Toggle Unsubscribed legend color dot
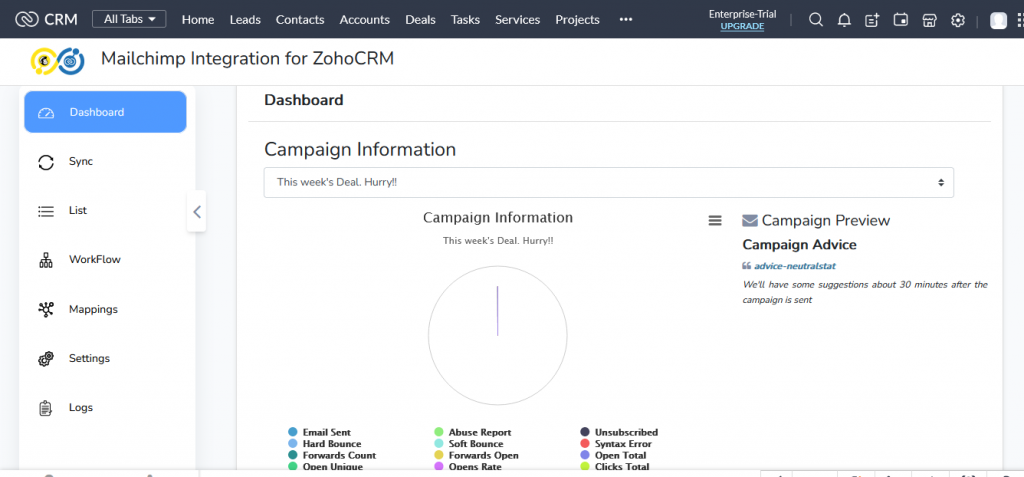Image resolution: width=1024 pixels, height=477 pixels. pyautogui.click(x=585, y=432)
